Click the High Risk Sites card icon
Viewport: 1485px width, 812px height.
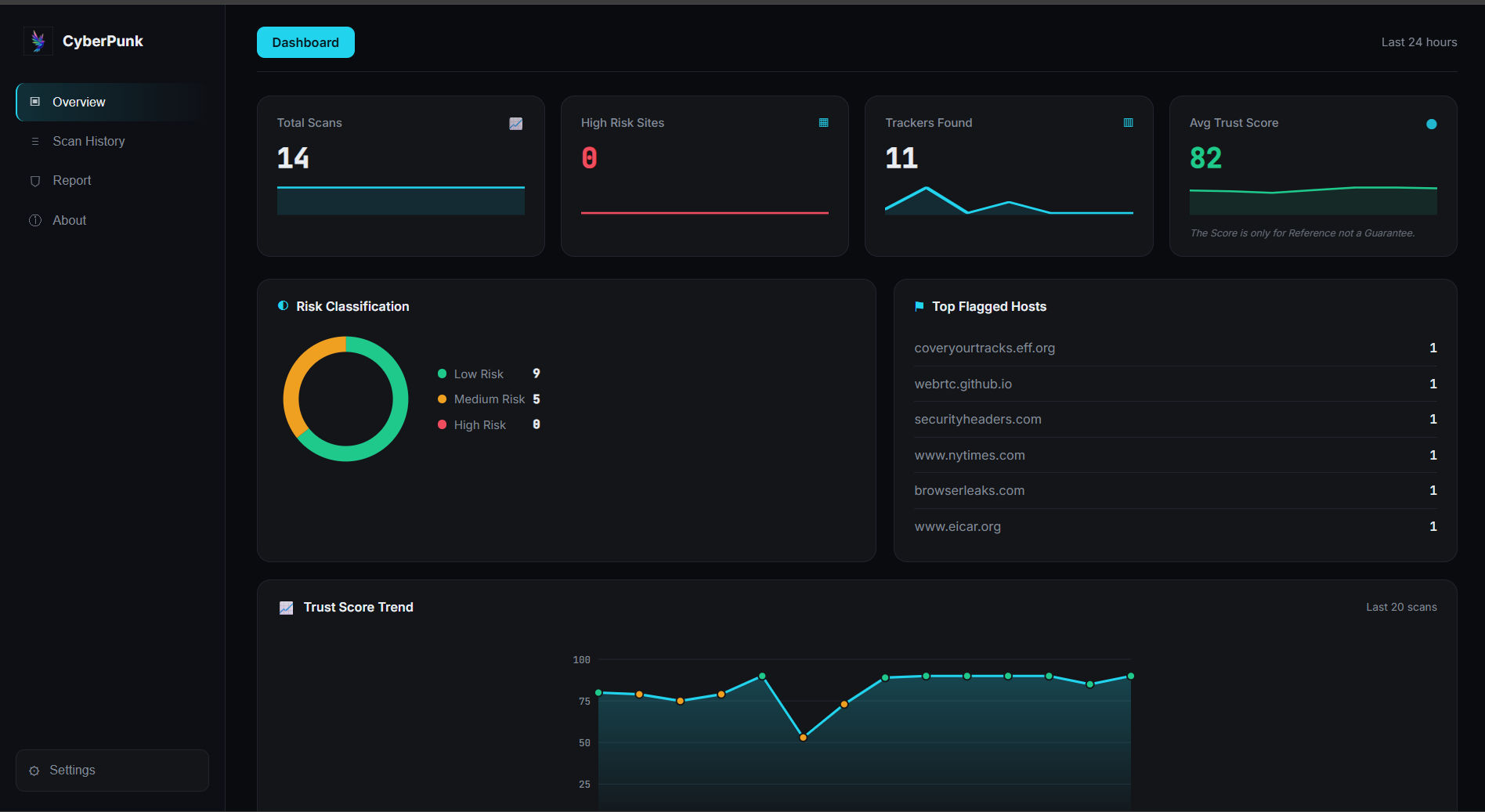tap(824, 123)
